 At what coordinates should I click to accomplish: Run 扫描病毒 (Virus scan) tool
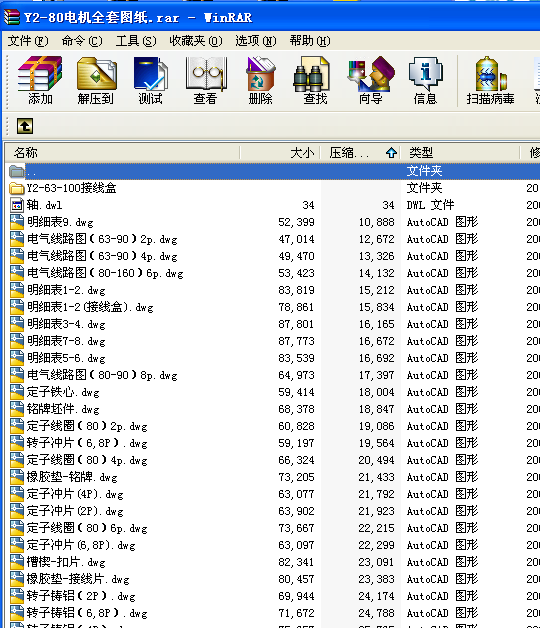pos(490,81)
